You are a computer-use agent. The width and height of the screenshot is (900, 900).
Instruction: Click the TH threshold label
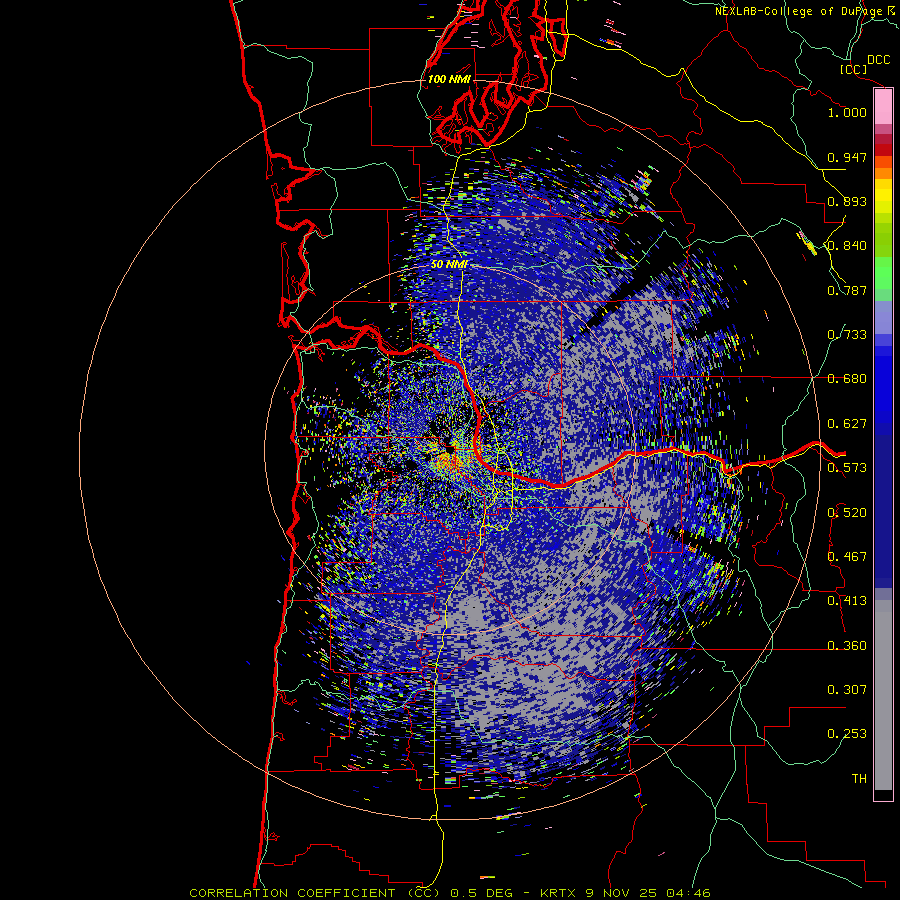tap(859, 779)
